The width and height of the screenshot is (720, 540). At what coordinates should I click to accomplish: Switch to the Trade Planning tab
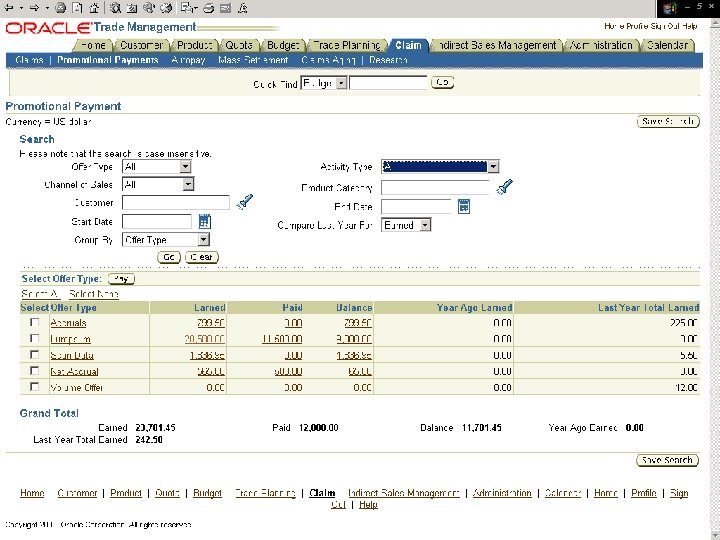click(347, 45)
